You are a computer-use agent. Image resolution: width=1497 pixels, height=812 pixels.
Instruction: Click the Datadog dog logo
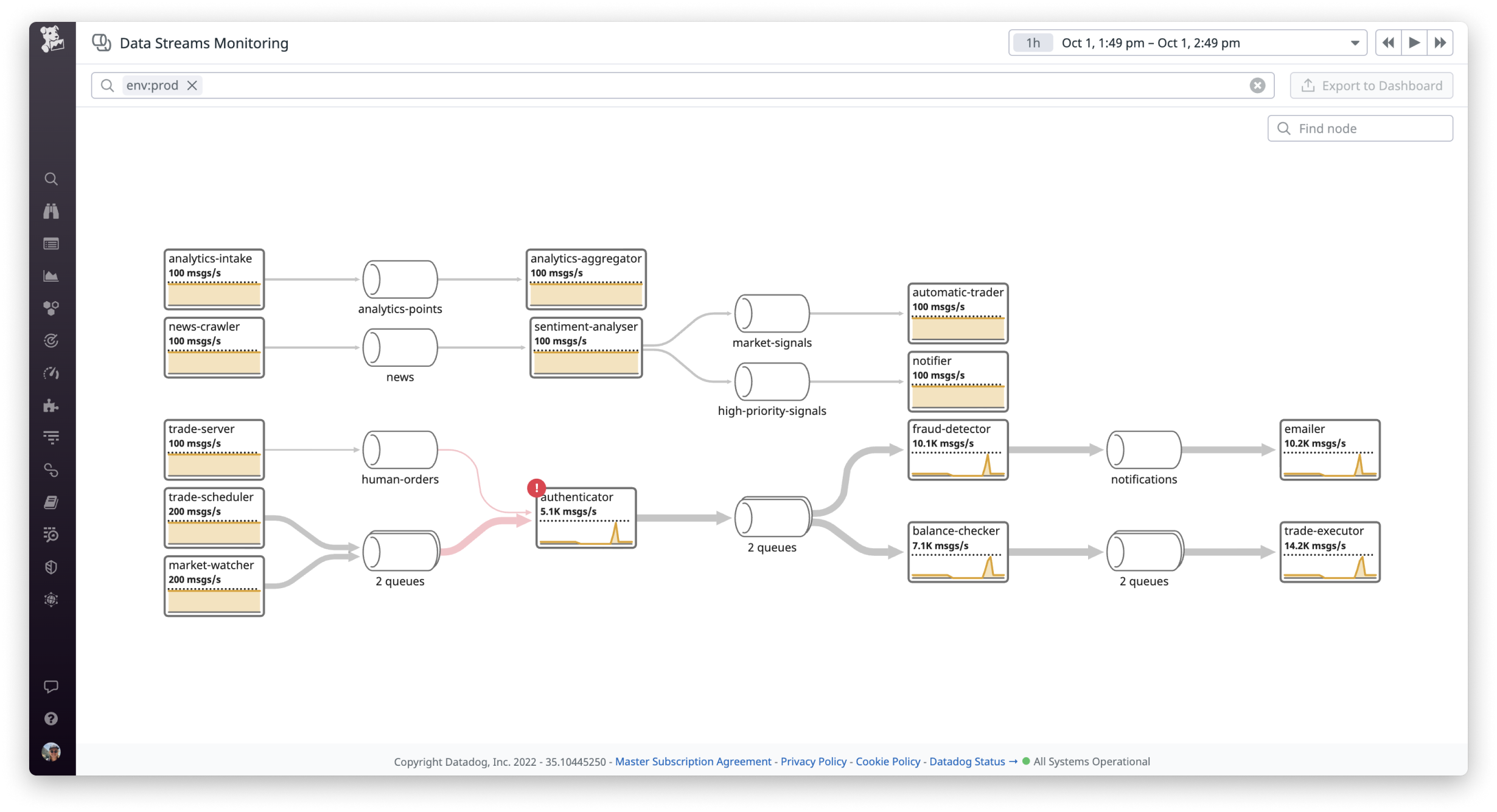[52, 38]
